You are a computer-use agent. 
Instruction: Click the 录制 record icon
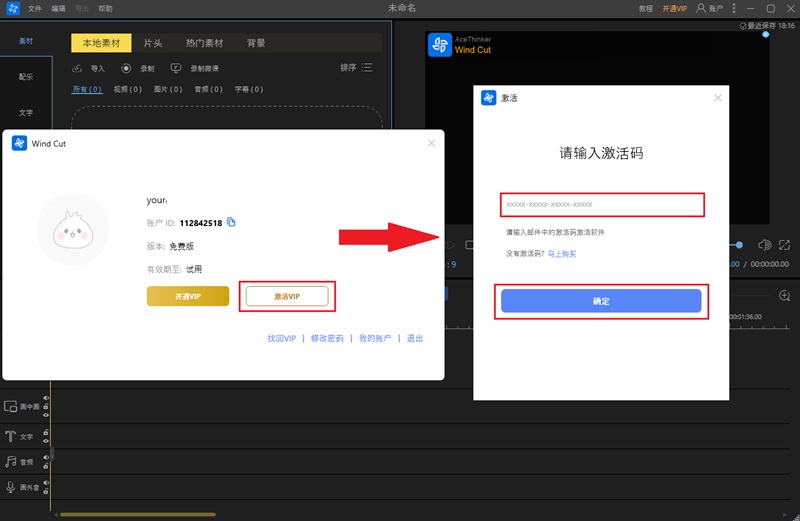pyautogui.click(x=126, y=68)
